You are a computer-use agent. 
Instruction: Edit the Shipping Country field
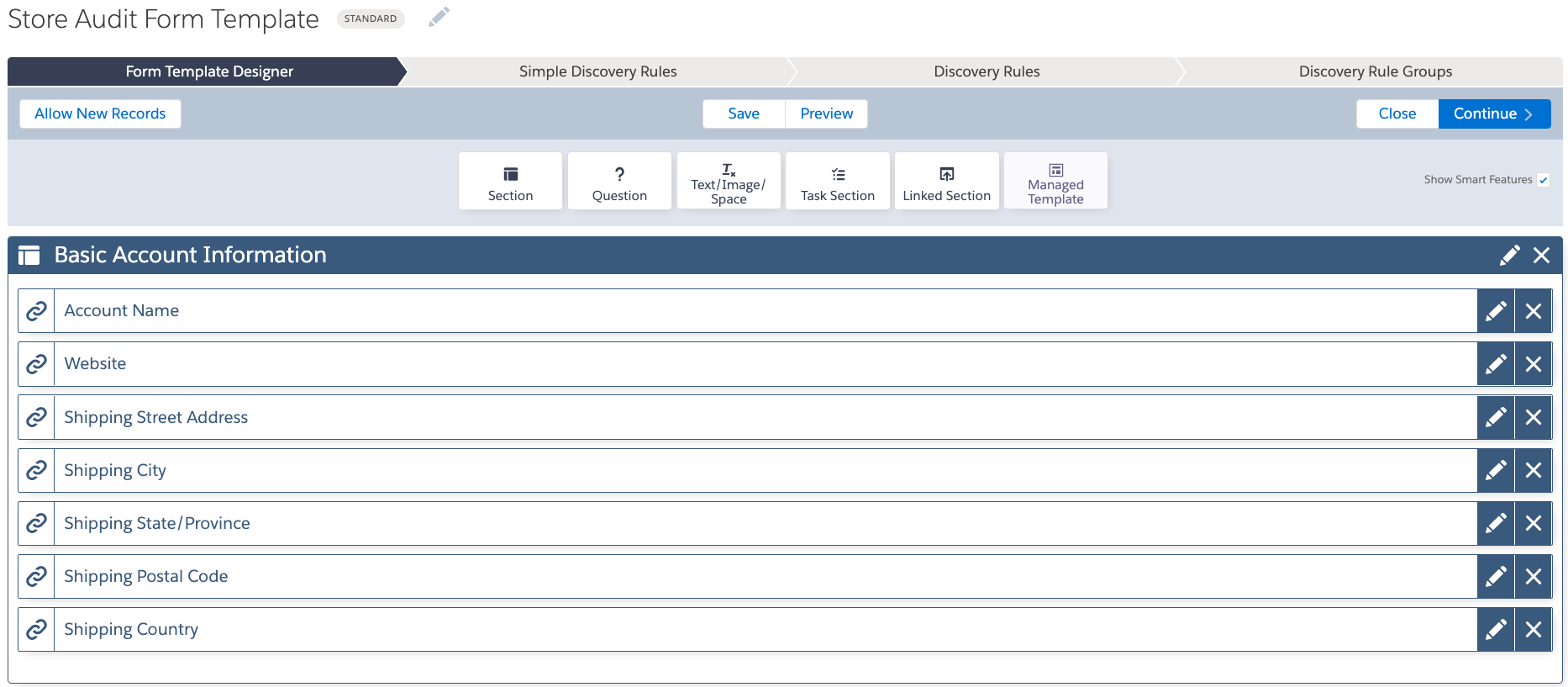click(x=1496, y=629)
